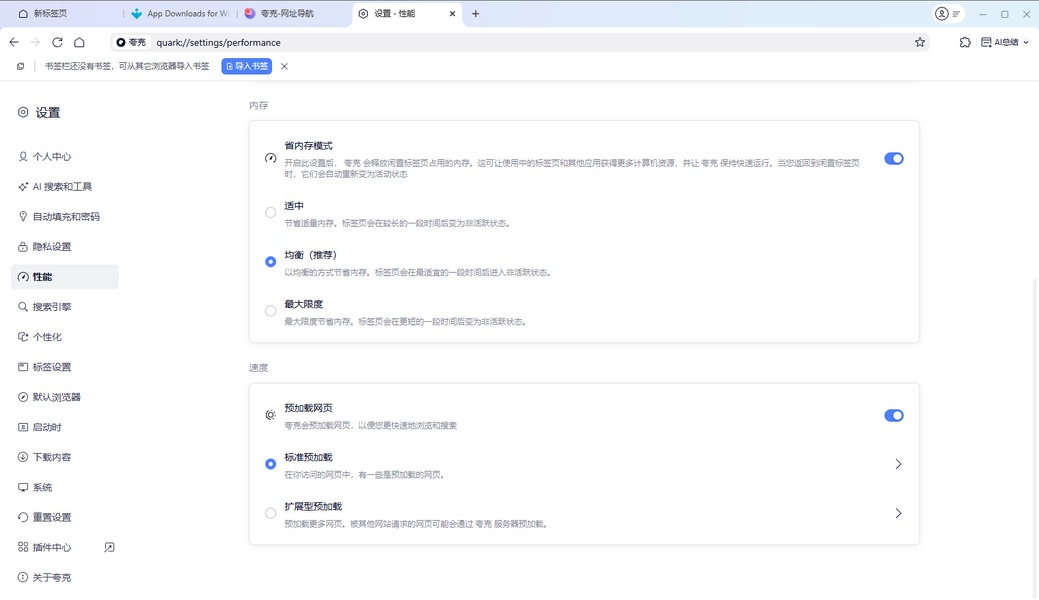The height and width of the screenshot is (600, 1039).
Task: Click the external link icon beside 插件中心
Action: (109, 547)
